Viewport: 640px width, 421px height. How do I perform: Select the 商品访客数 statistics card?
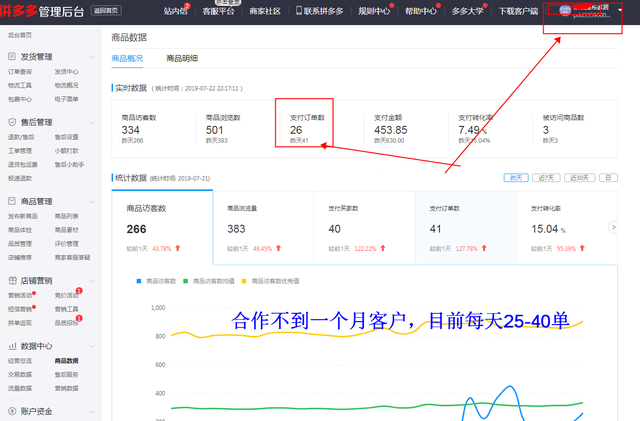coord(162,227)
